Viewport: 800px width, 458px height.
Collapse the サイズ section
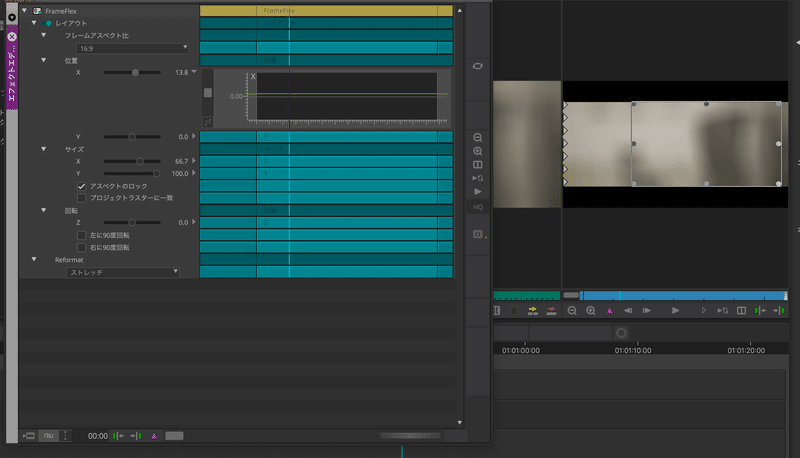tap(44, 149)
